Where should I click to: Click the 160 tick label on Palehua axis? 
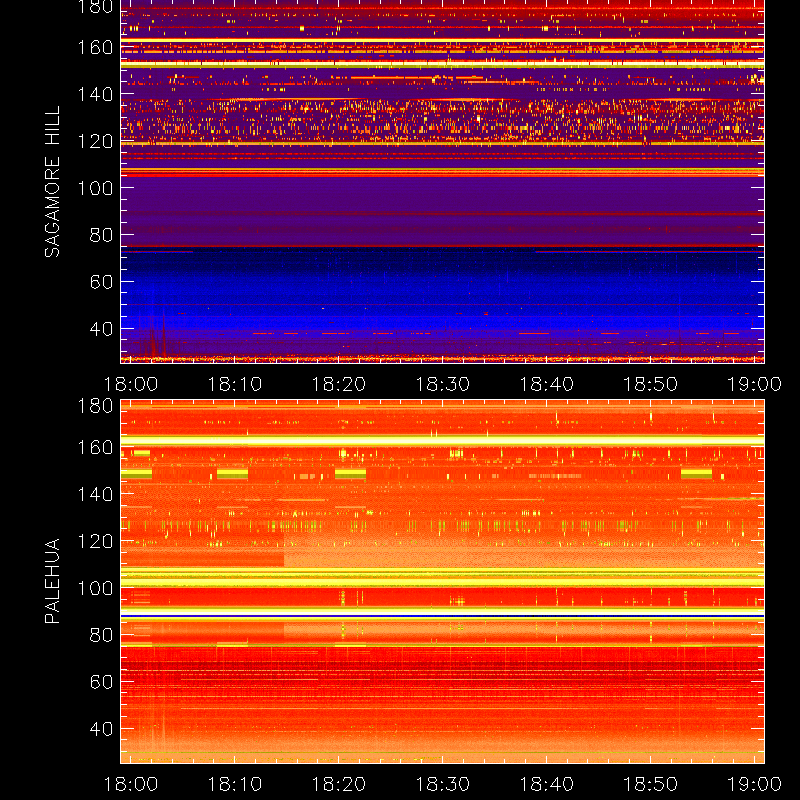(95, 447)
